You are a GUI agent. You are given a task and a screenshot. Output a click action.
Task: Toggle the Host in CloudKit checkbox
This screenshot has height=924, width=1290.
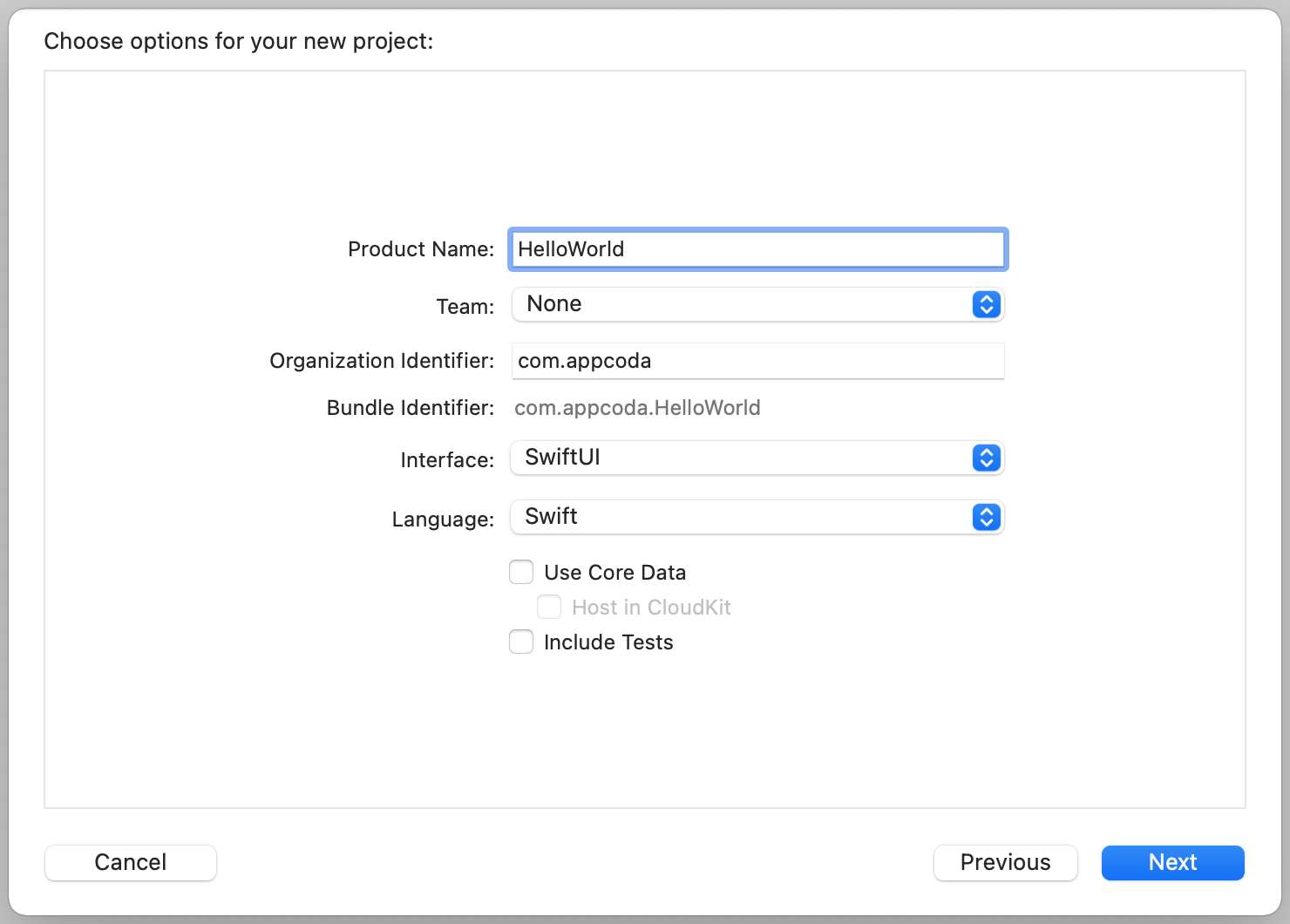click(x=549, y=607)
